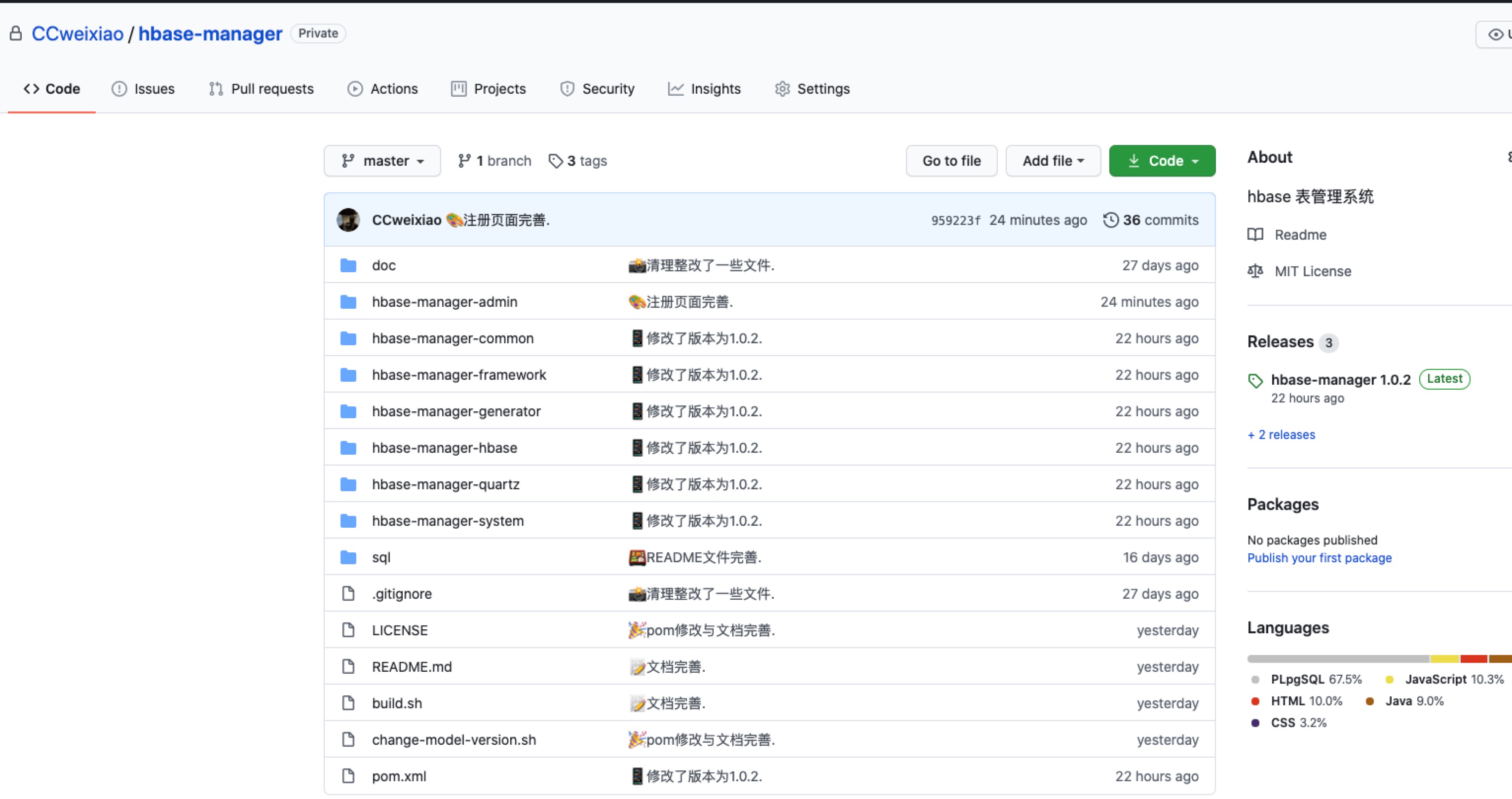The width and height of the screenshot is (1512, 799).
Task: Open the latest commit message in the header bar
Action: tap(498, 220)
